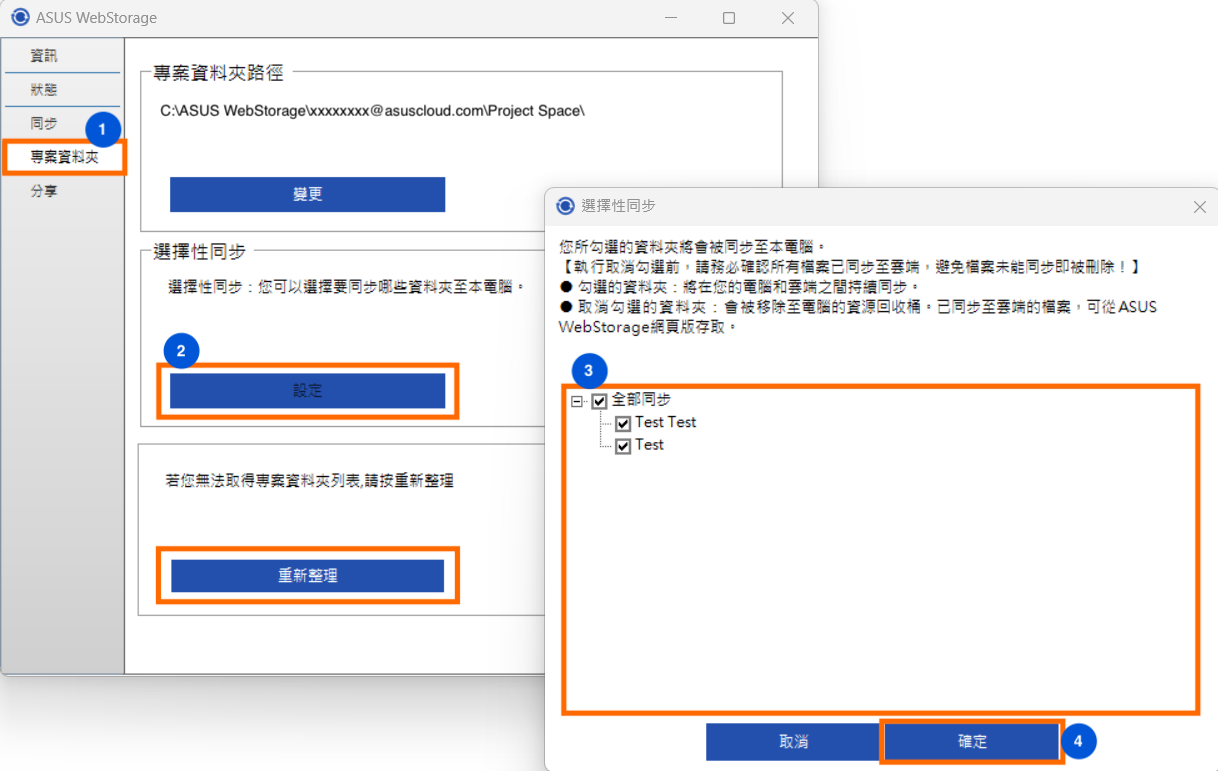Screen dimensions: 1218x771
Task: Open the 專案資料夾 sidebar tab
Action: (x=64, y=157)
